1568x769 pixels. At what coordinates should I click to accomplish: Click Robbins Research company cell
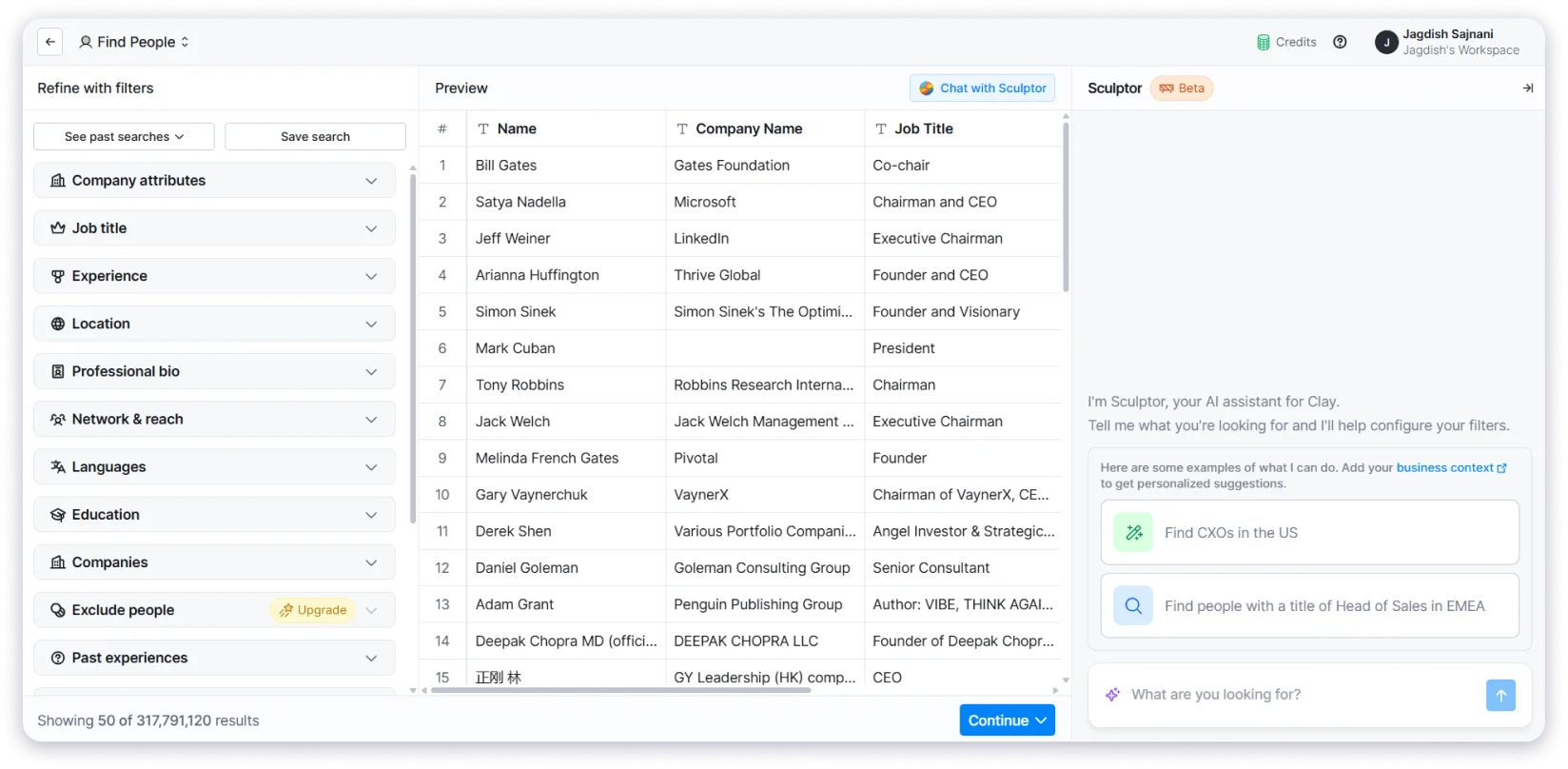(x=765, y=385)
